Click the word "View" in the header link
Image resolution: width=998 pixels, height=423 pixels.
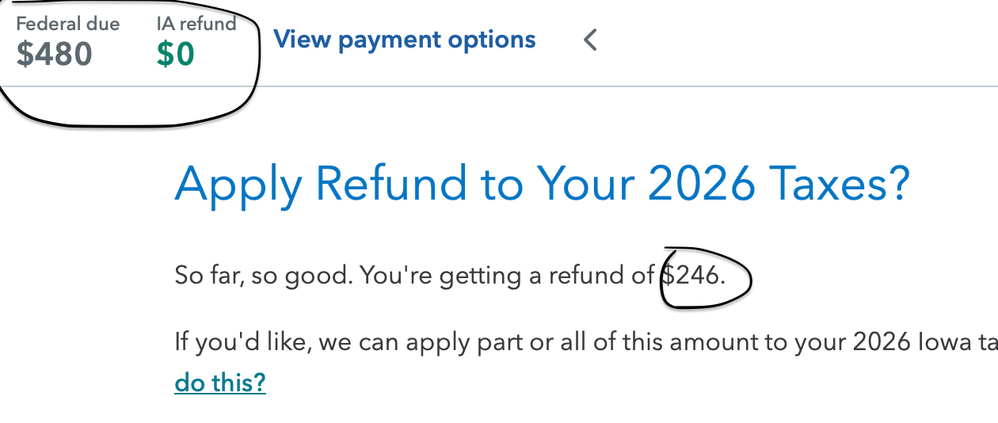click(x=300, y=40)
